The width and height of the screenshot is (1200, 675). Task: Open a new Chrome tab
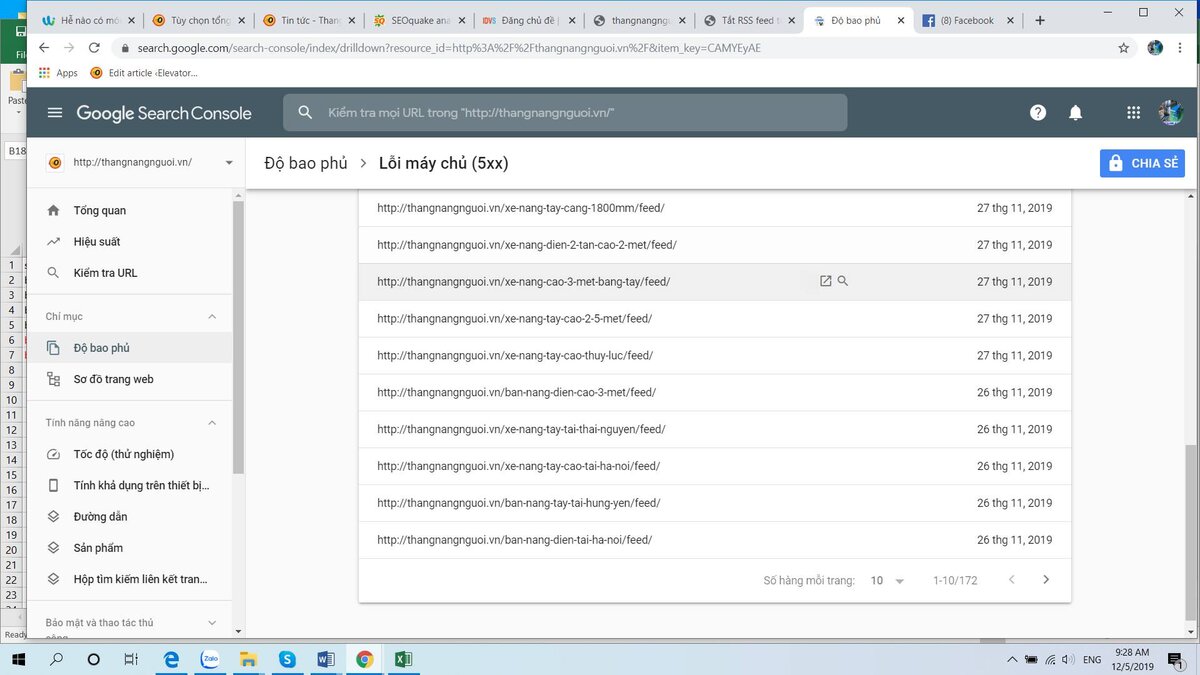click(x=1040, y=20)
